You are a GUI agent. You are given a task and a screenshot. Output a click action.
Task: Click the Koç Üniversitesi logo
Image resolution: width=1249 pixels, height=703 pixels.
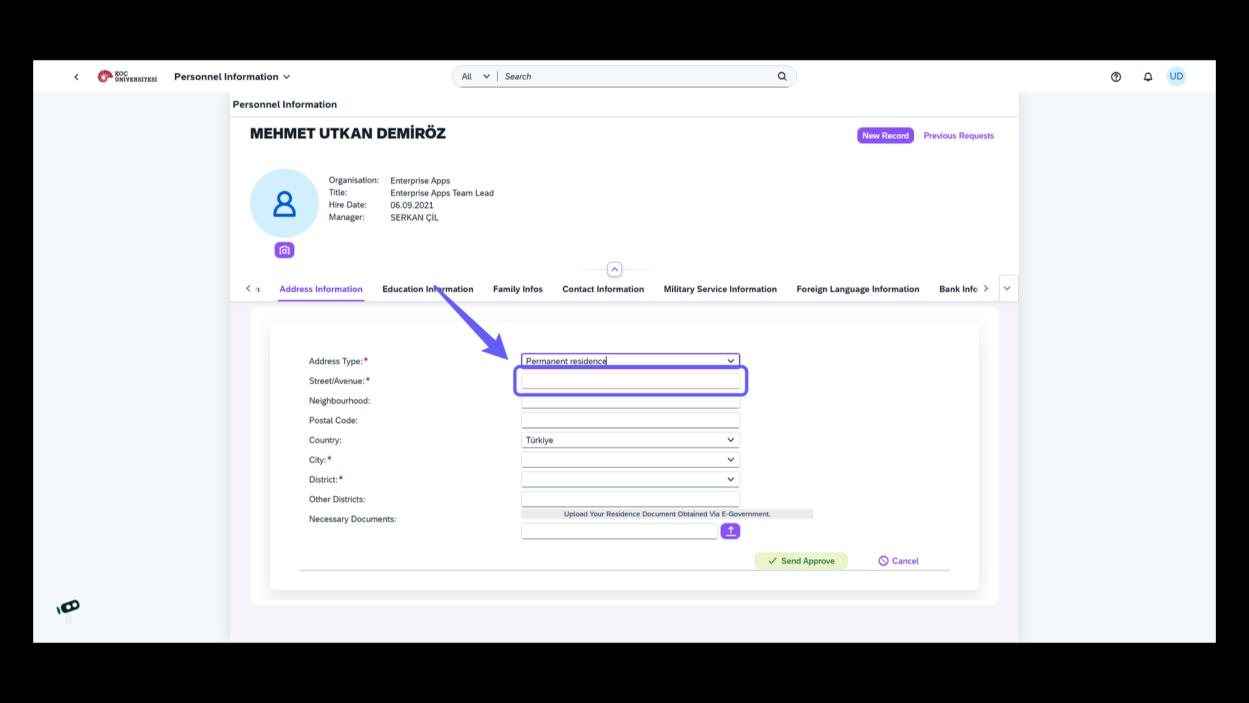click(127, 77)
